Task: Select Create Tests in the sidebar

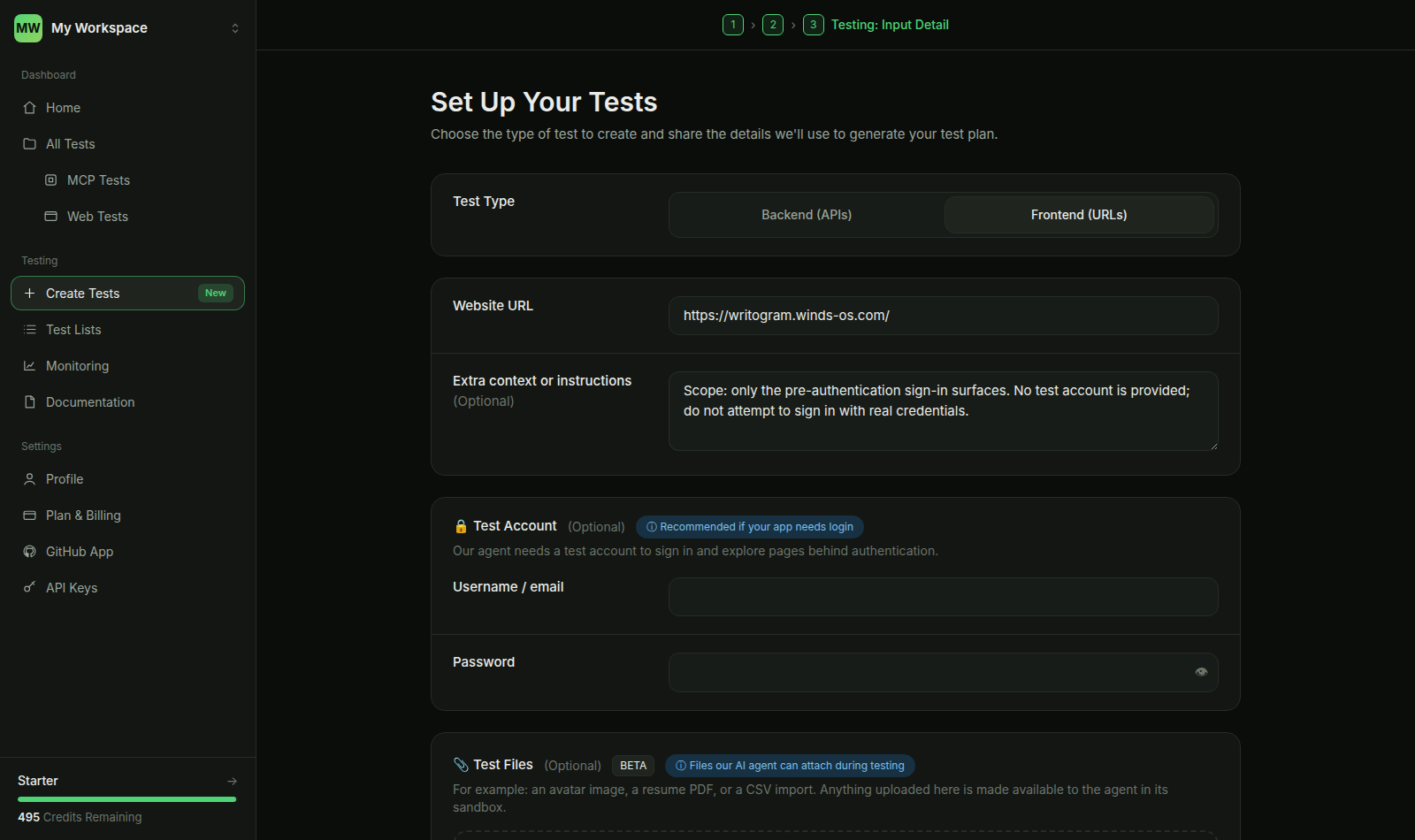Action: click(x=127, y=294)
